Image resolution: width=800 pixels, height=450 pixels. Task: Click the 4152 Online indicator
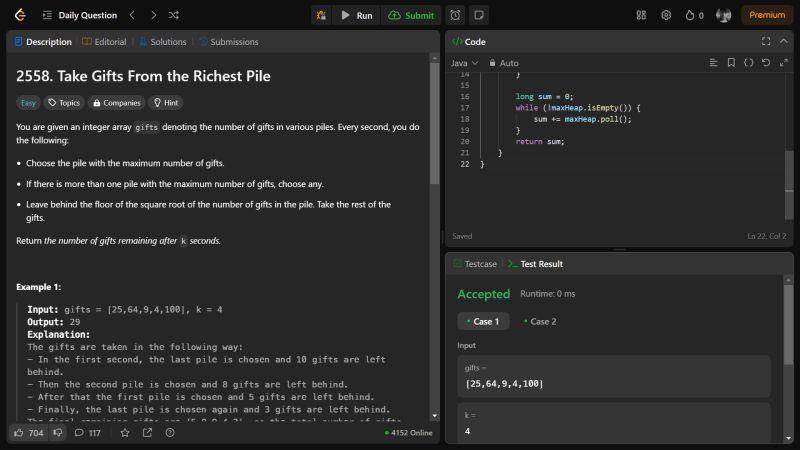click(408, 433)
